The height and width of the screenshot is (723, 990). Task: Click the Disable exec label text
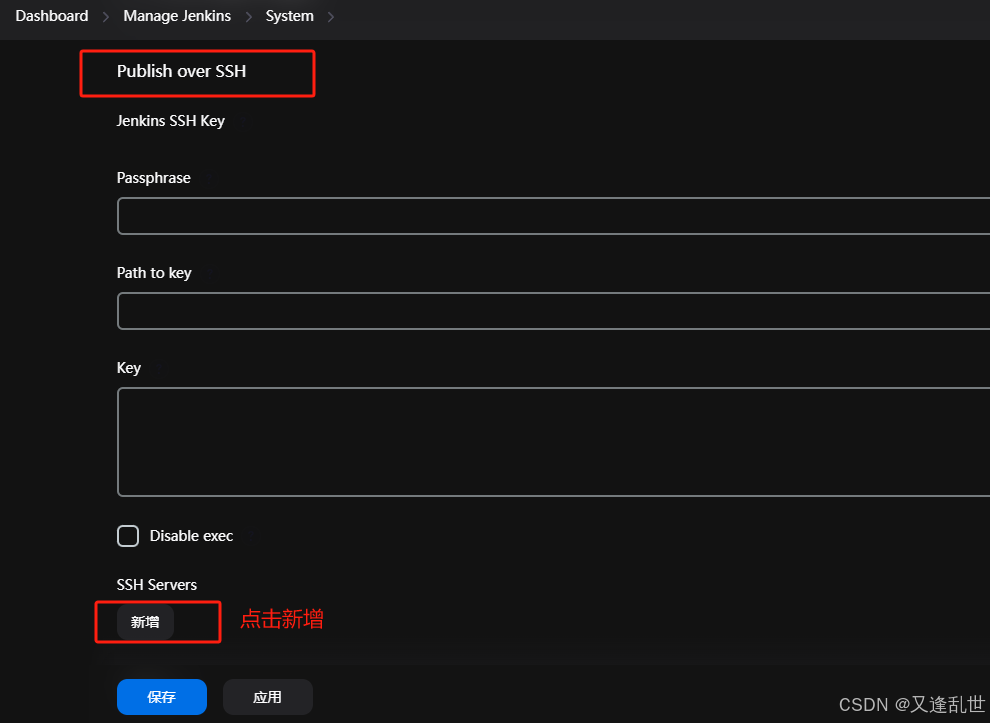point(191,536)
